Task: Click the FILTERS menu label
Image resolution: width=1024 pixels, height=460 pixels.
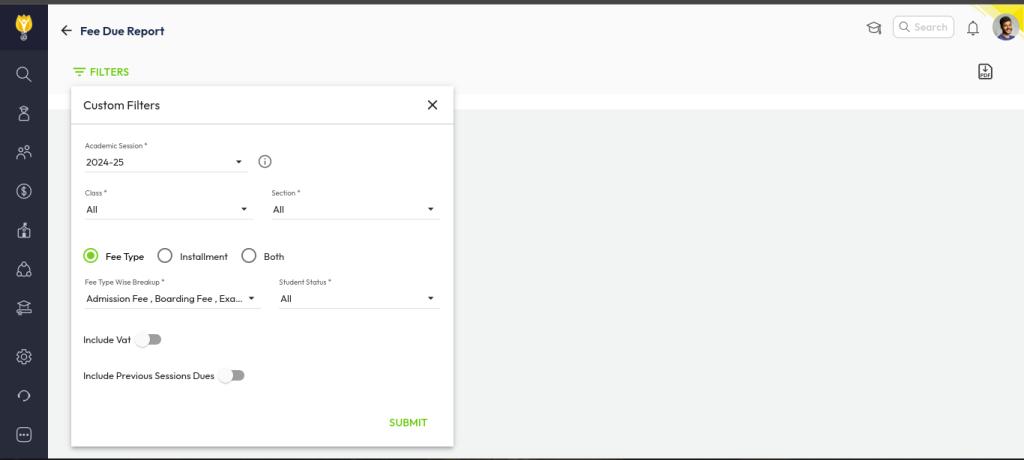Action: 101,72
